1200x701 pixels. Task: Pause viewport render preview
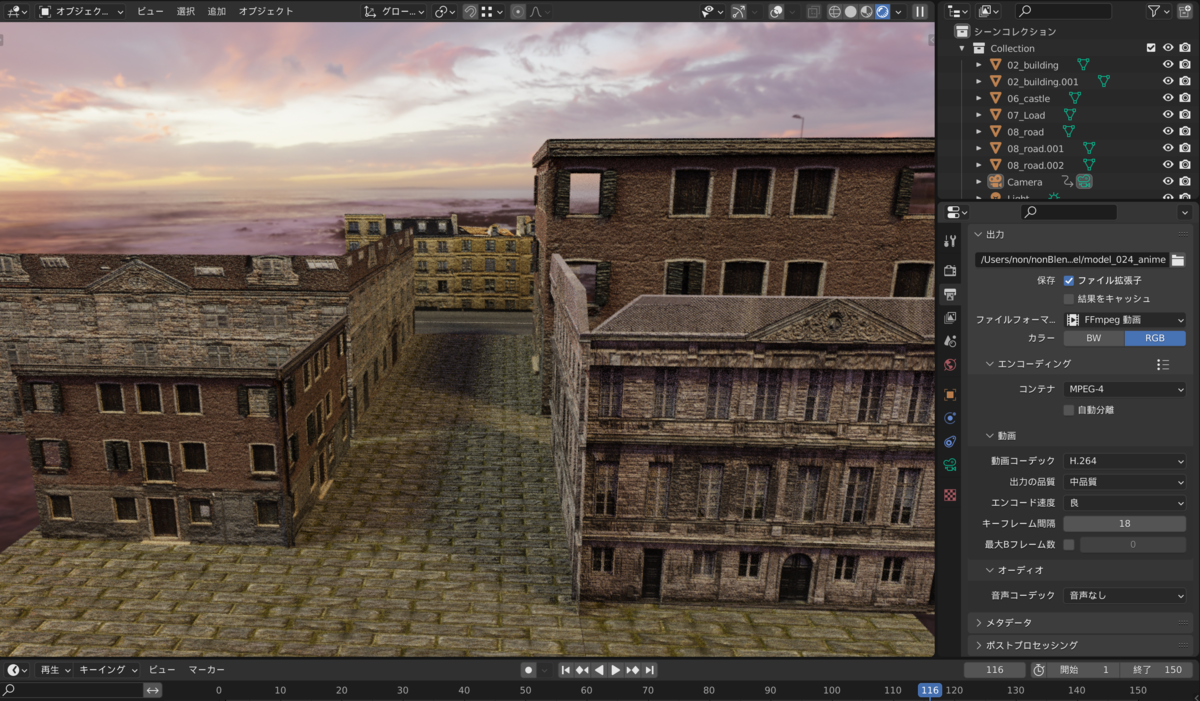[920, 12]
